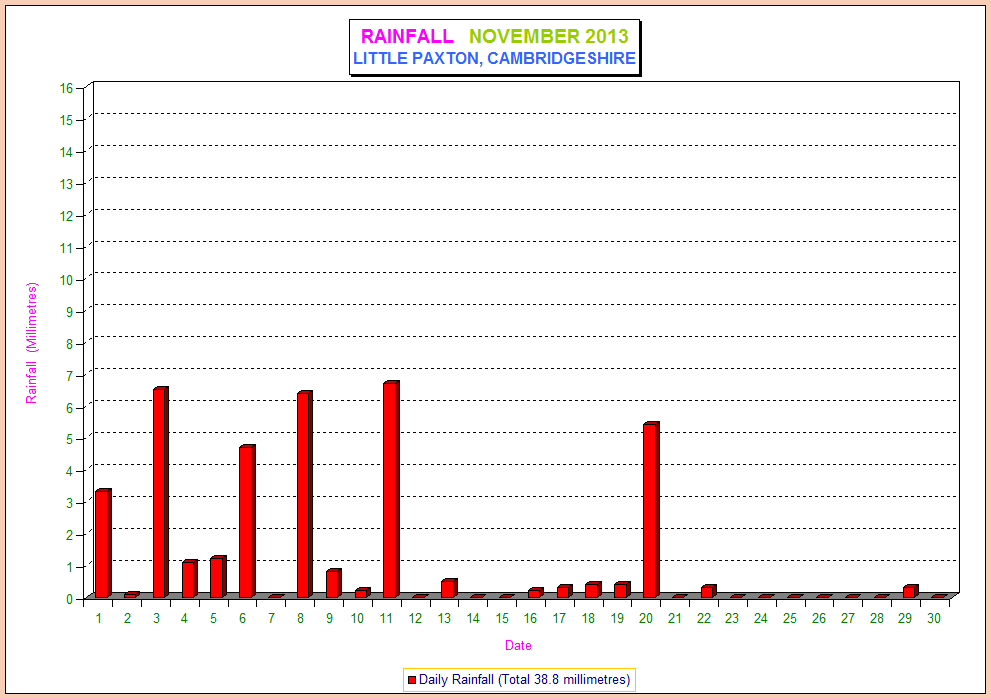Click the bar for date 5
The width and height of the screenshot is (991, 698).
218,577
